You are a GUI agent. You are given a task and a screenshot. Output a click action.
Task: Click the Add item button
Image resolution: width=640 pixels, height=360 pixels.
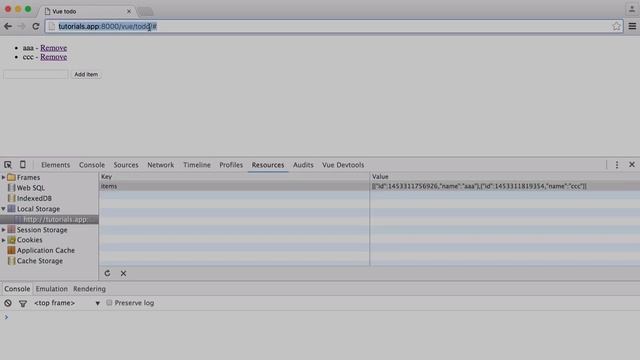click(86, 74)
